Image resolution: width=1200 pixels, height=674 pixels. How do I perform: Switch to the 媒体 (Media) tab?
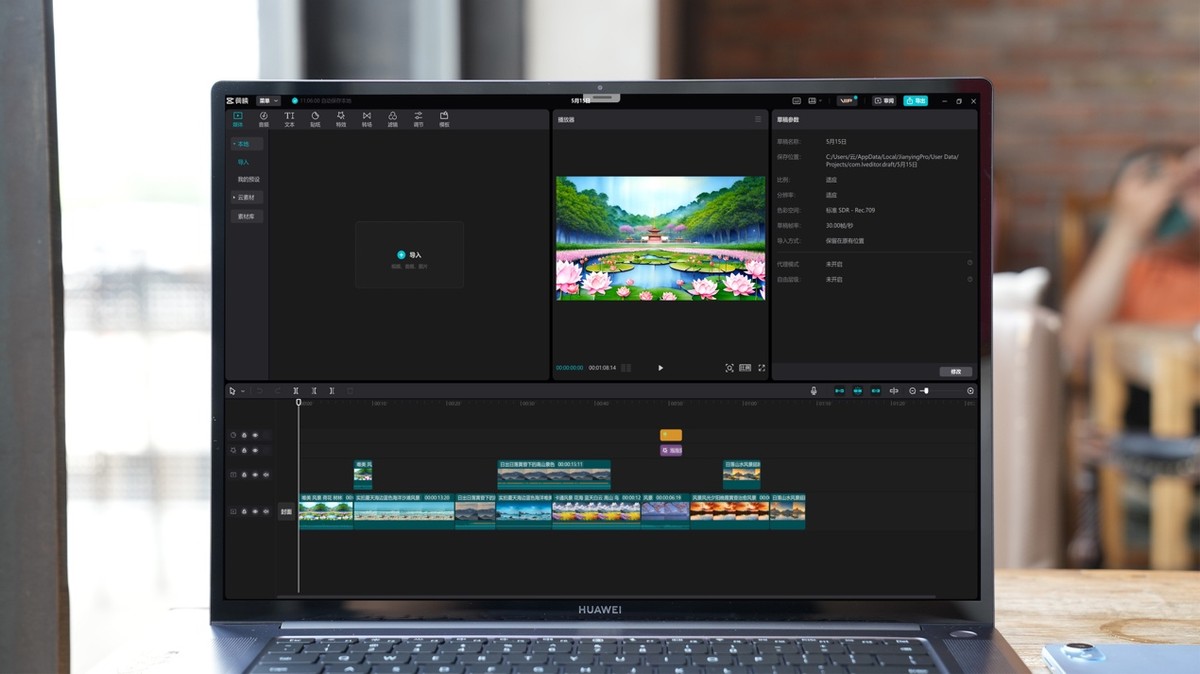pyautogui.click(x=237, y=119)
